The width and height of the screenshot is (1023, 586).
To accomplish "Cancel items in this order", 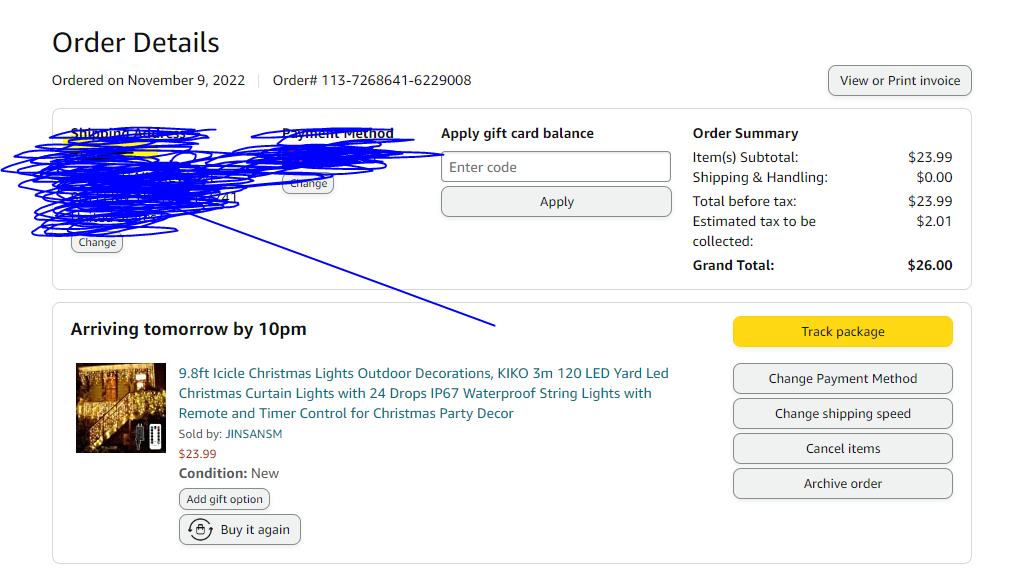I will pos(842,448).
